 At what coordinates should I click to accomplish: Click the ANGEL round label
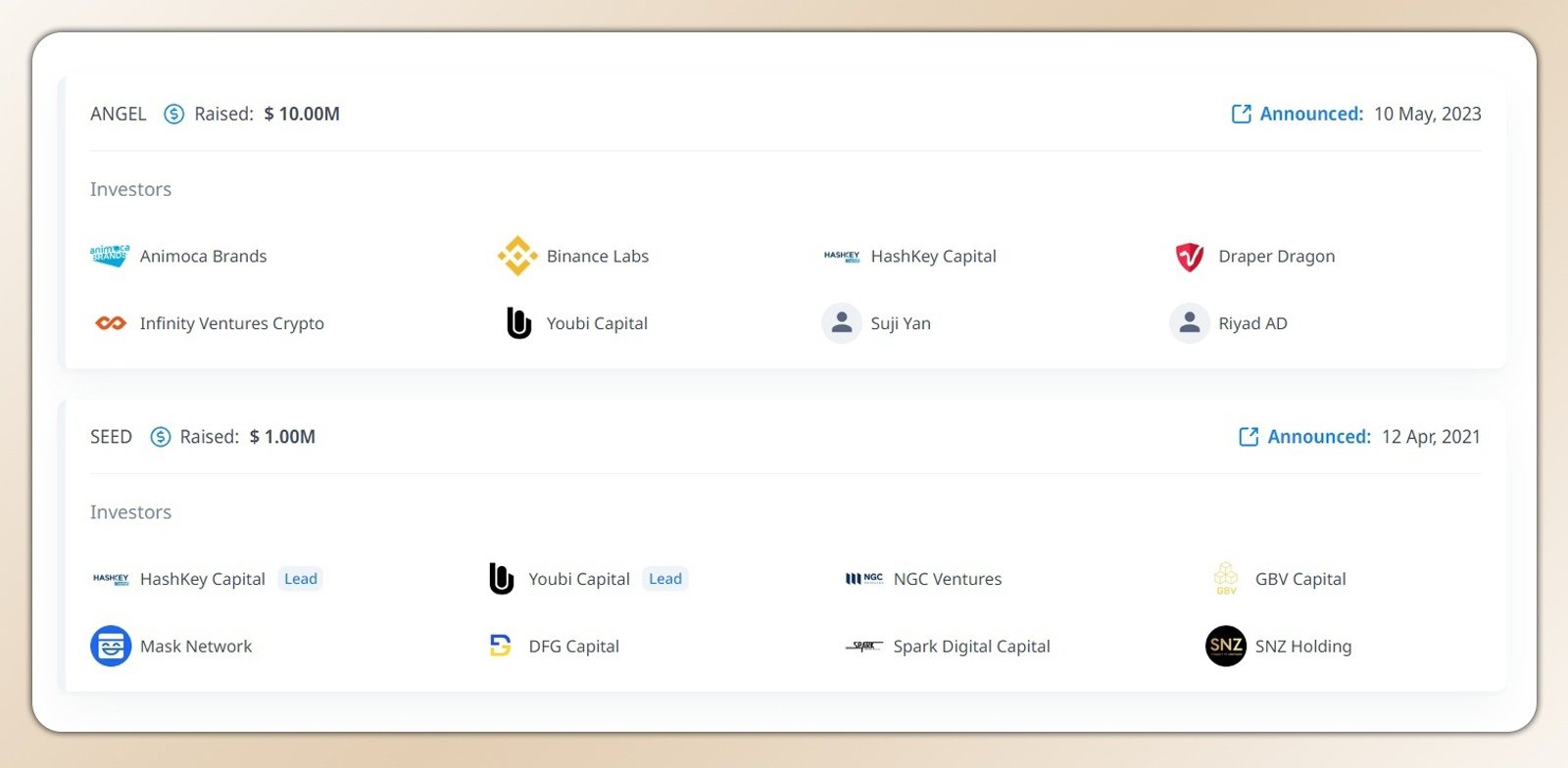pos(119,114)
